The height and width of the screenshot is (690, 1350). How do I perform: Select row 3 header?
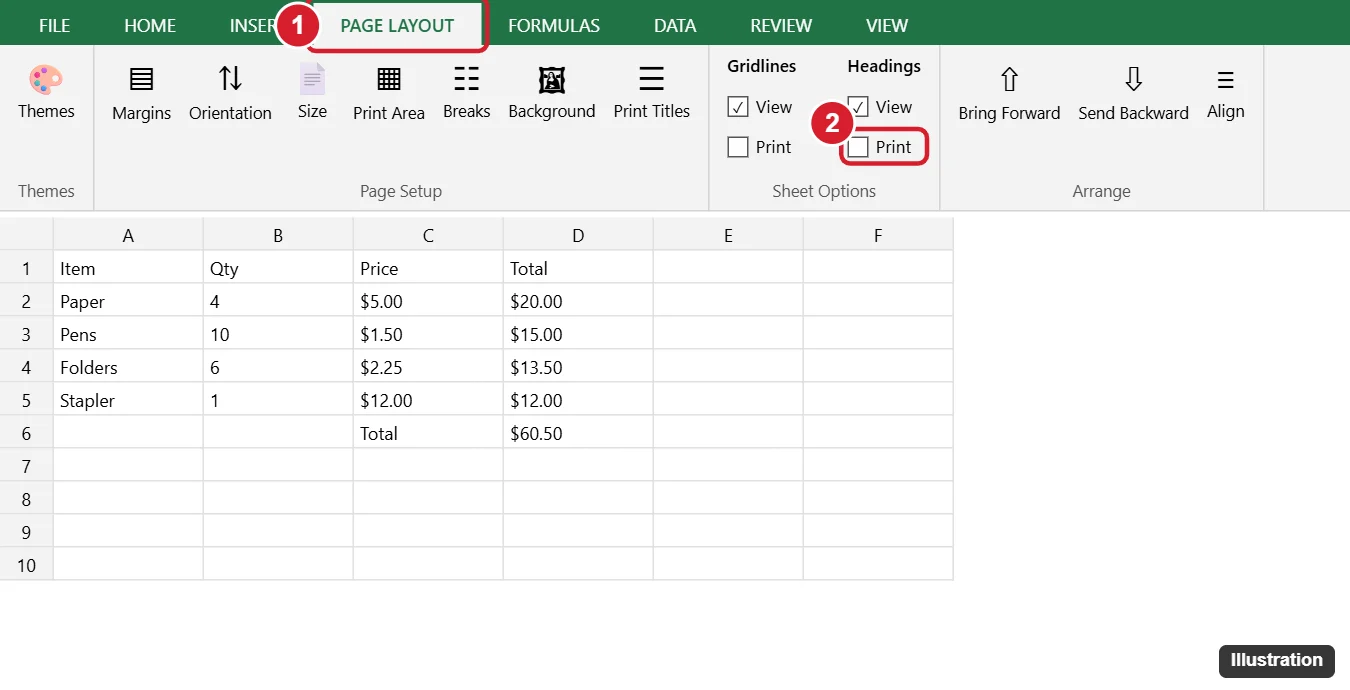pyautogui.click(x=26, y=334)
